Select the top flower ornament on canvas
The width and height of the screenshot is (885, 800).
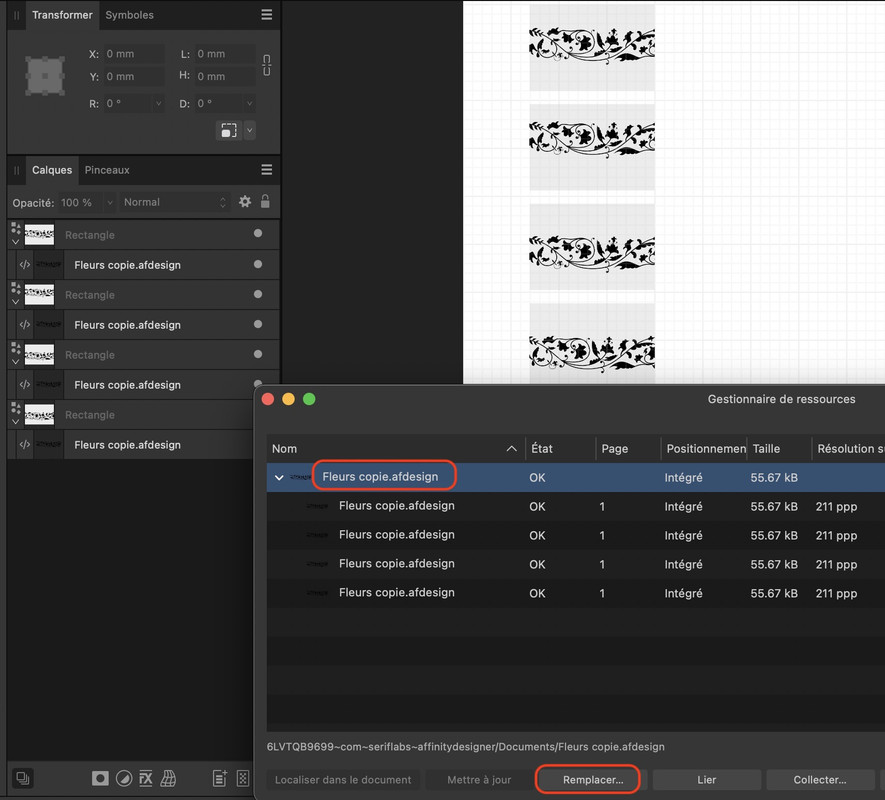(592, 44)
